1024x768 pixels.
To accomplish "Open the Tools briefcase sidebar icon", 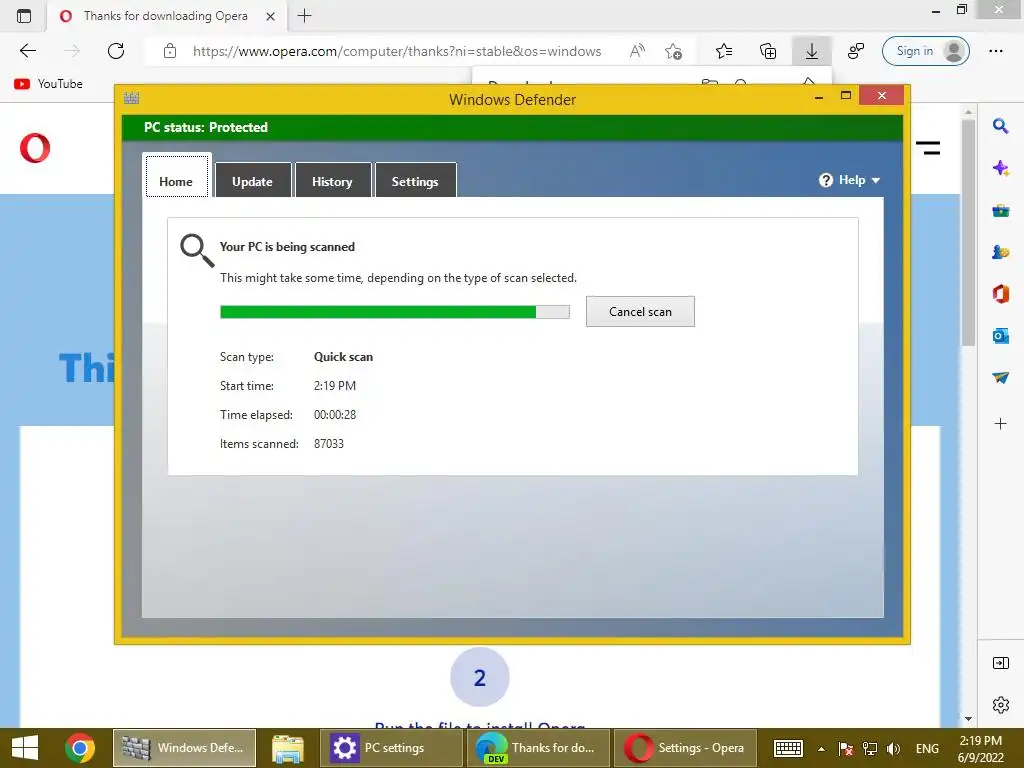I will pos(1000,210).
